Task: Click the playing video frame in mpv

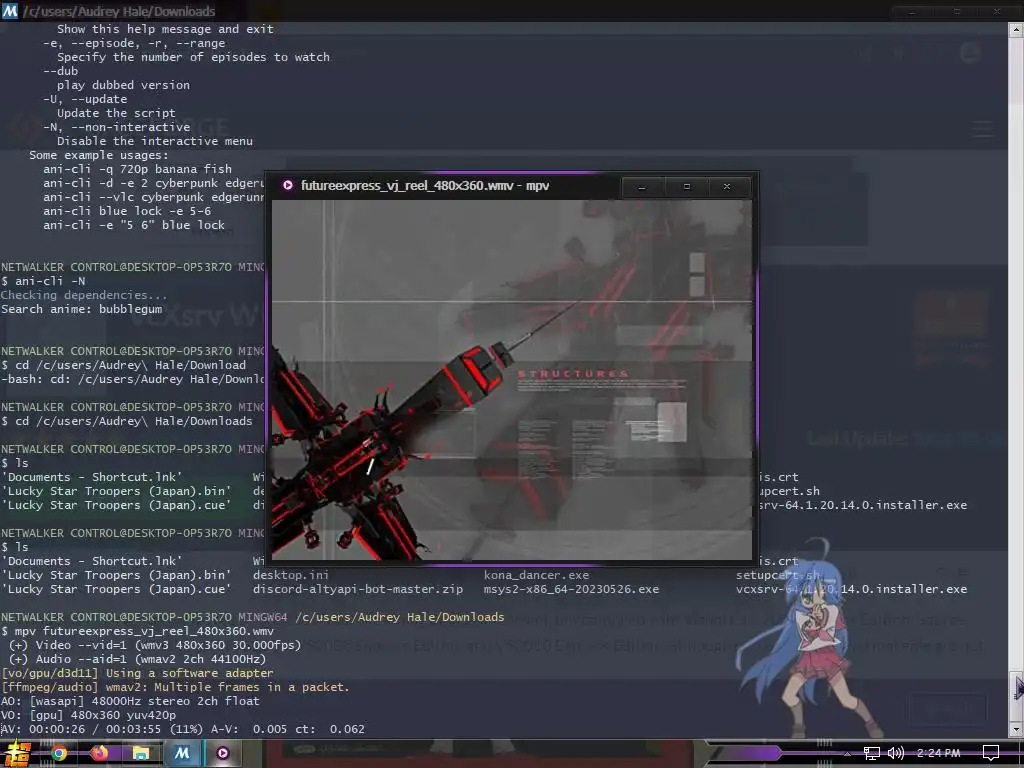Action: point(511,379)
